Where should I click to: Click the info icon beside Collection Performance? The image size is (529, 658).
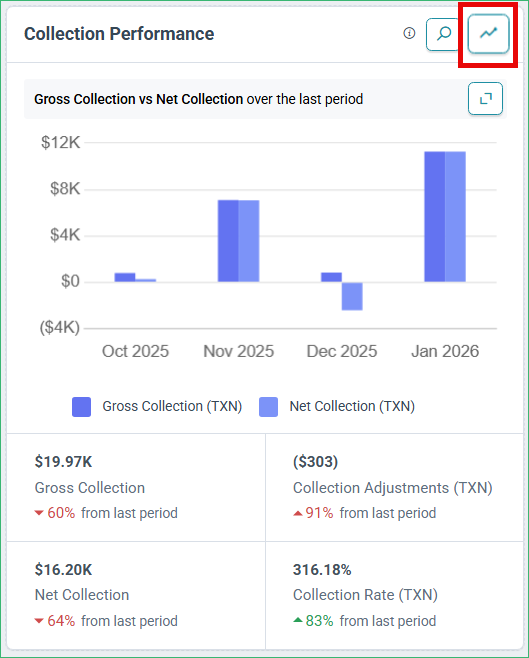click(409, 33)
